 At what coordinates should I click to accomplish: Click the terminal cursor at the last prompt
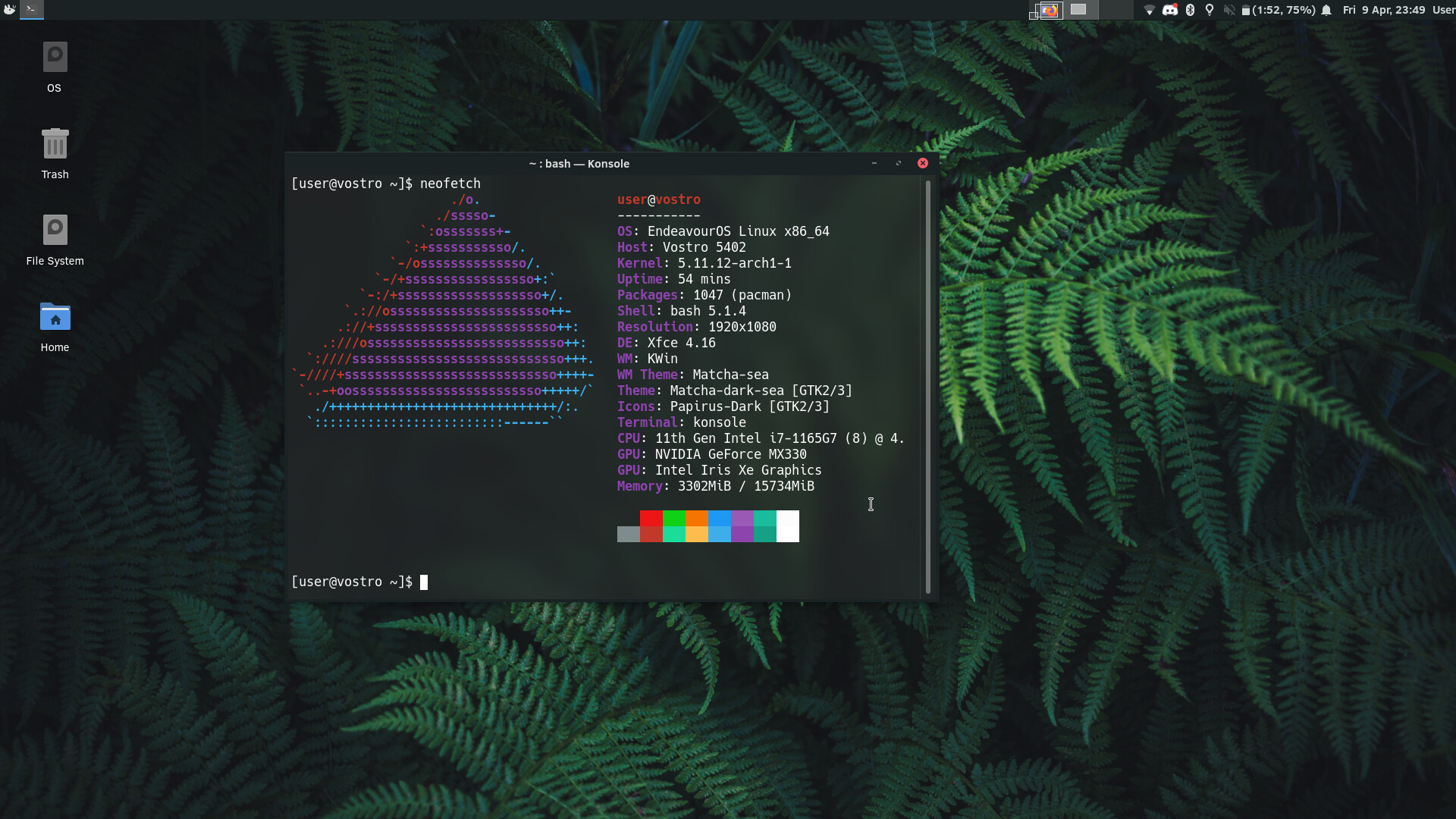coord(424,582)
